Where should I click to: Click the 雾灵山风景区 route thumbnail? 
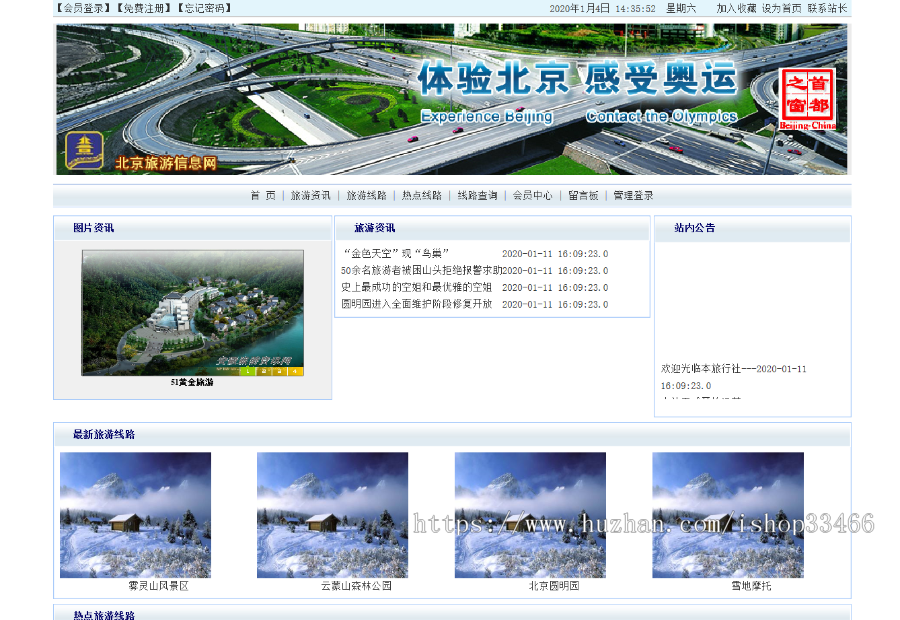click(x=135, y=515)
